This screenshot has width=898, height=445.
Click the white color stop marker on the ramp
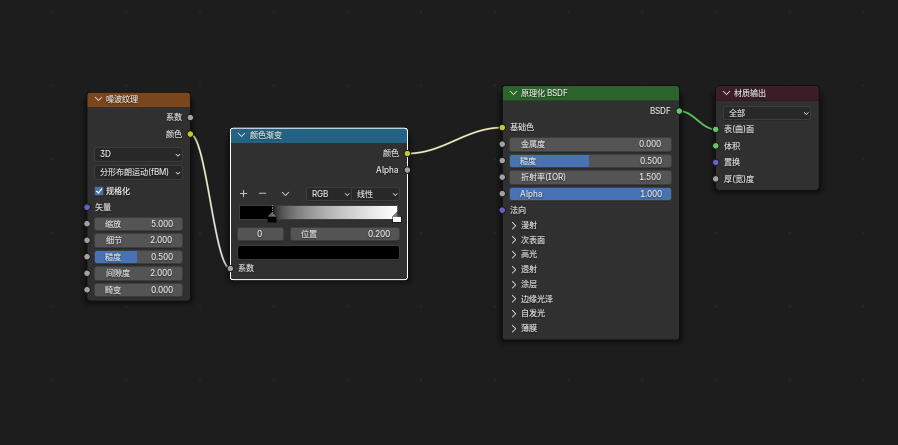click(x=396, y=217)
